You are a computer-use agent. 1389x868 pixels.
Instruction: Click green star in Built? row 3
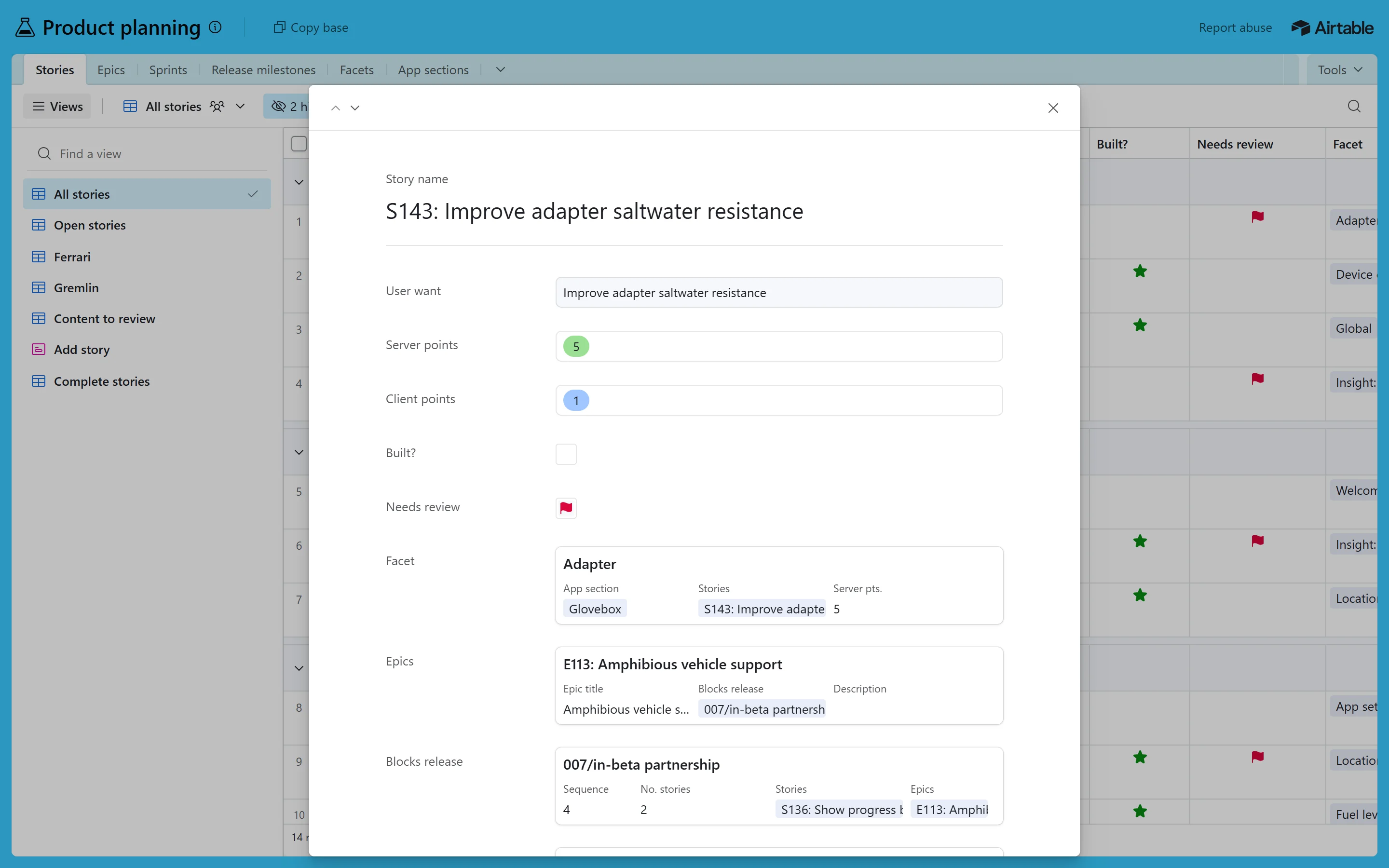click(1140, 325)
